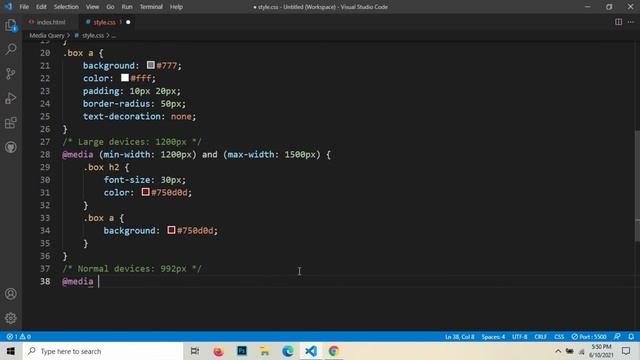This screenshot has height=360, width=640.
Task: Open the Help menu
Action: point(176,7)
